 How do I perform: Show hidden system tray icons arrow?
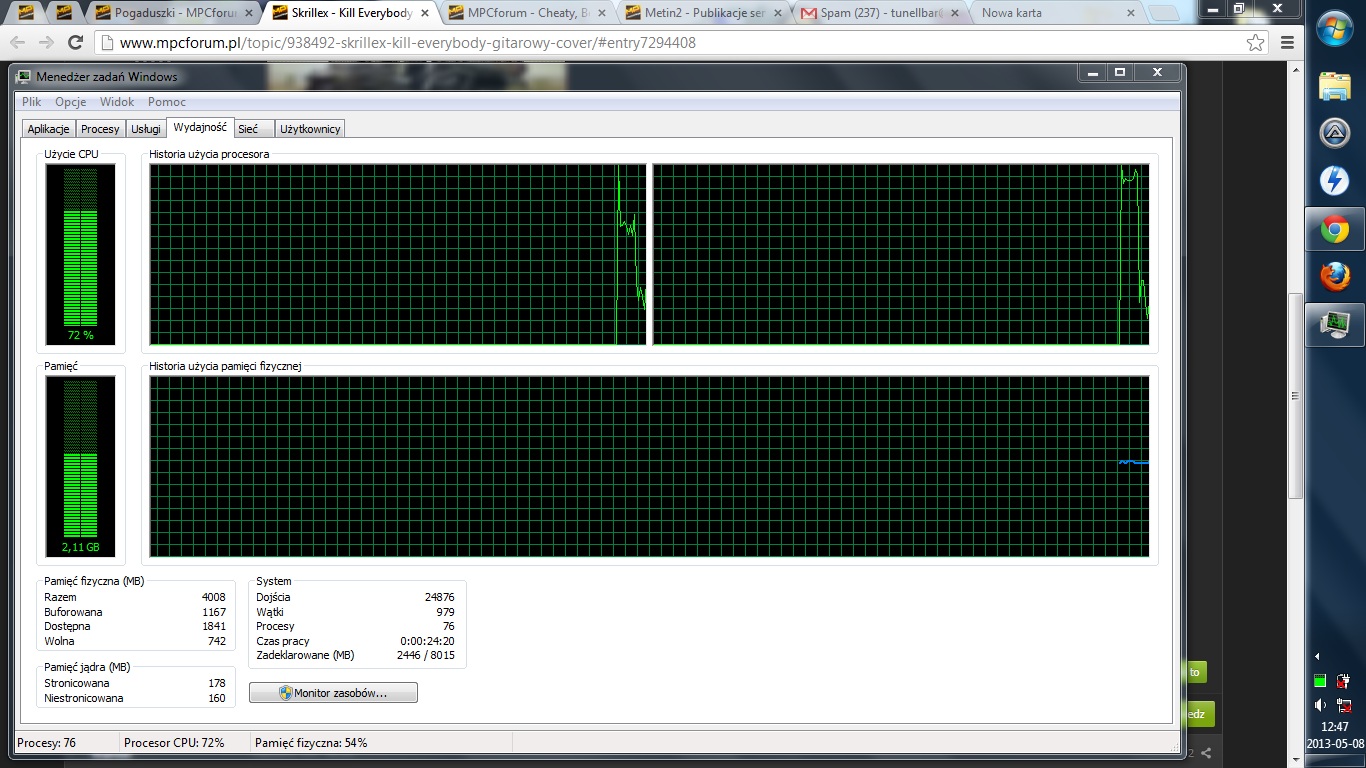coord(1318,657)
